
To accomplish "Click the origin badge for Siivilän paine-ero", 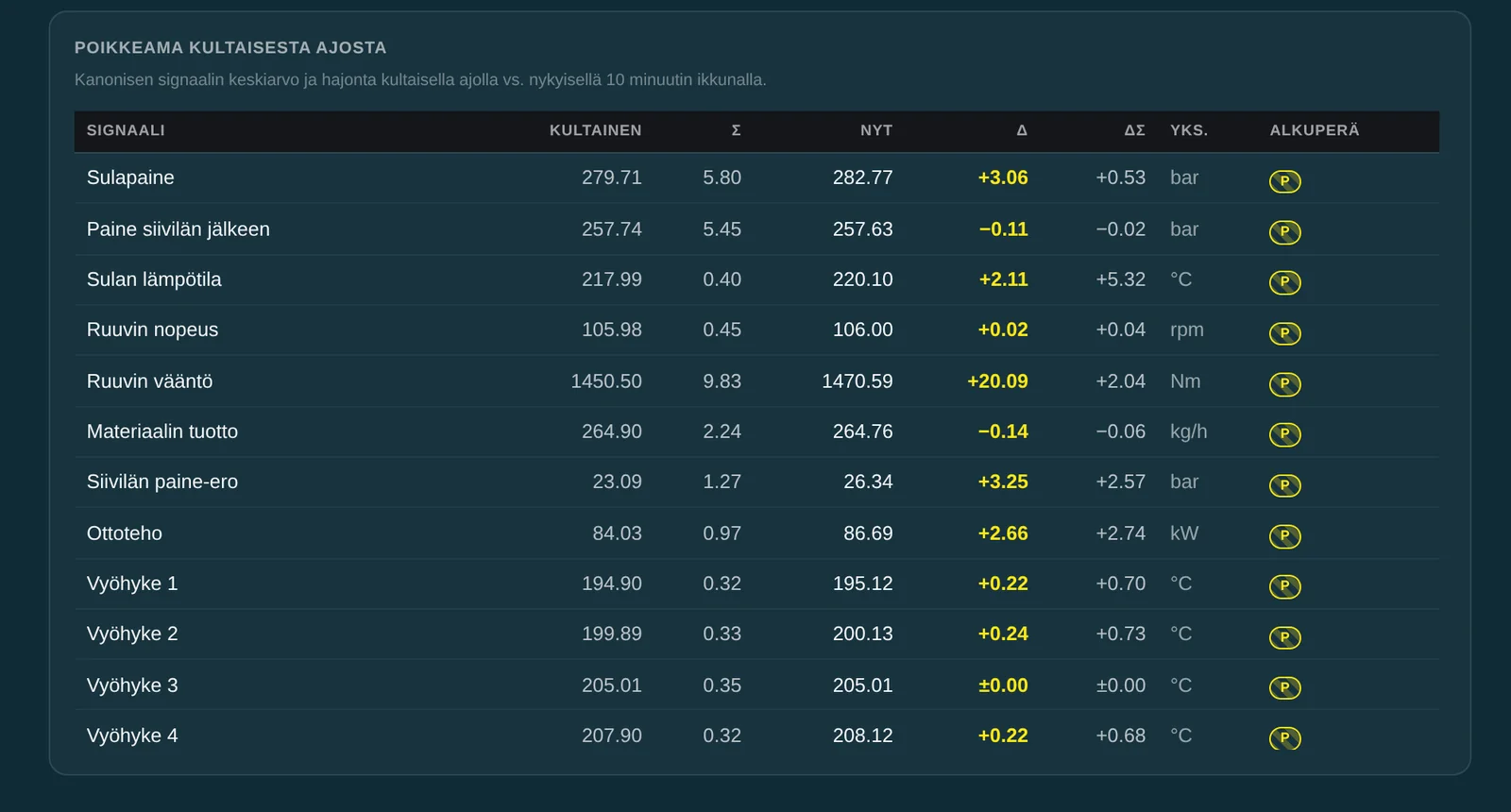I will 1284,485.
